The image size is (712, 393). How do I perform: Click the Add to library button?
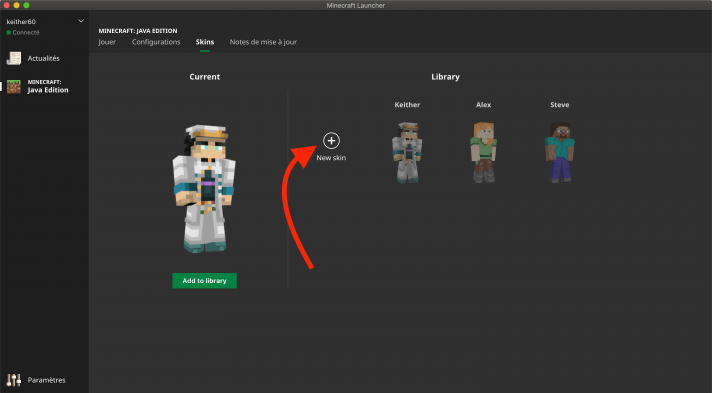click(x=204, y=281)
